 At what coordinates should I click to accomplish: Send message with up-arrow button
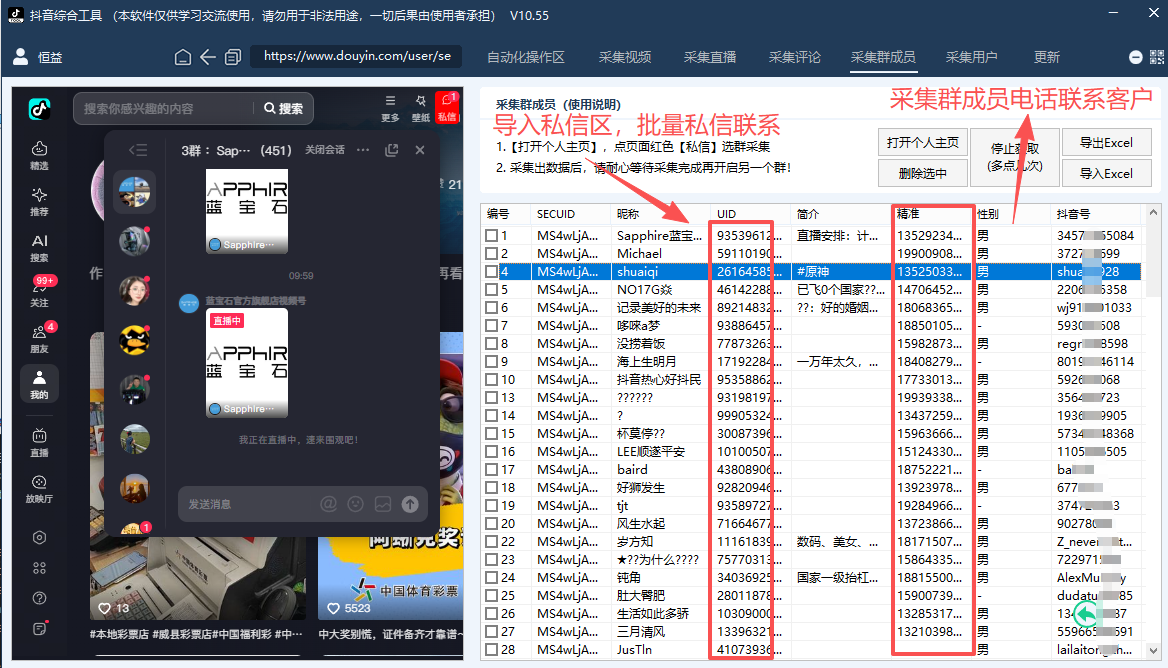pos(410,504)
